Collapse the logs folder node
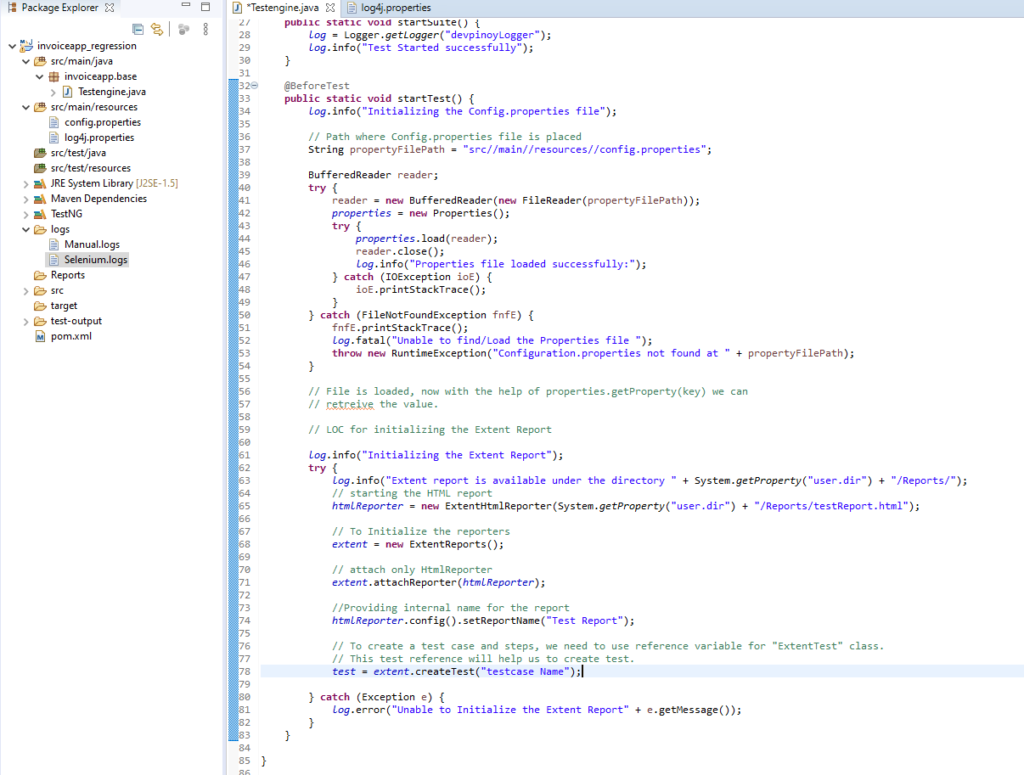 tap(26, 229)
